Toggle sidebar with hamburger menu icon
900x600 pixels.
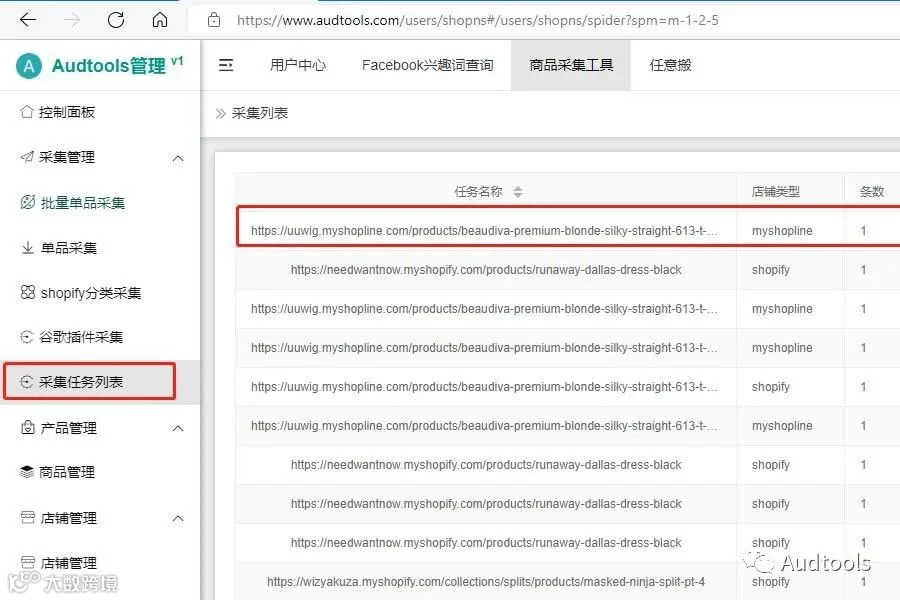[x=226, y=65]
